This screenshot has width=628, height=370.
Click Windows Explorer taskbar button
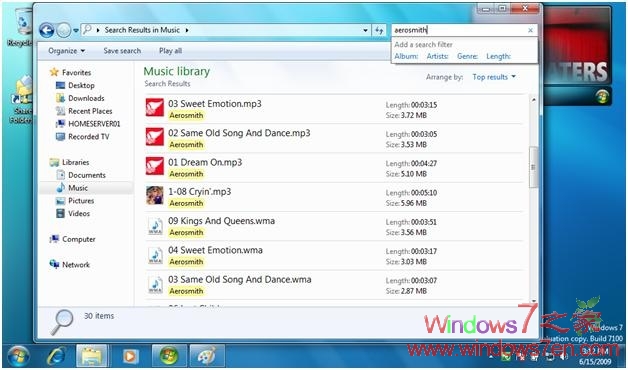(92, 356)
